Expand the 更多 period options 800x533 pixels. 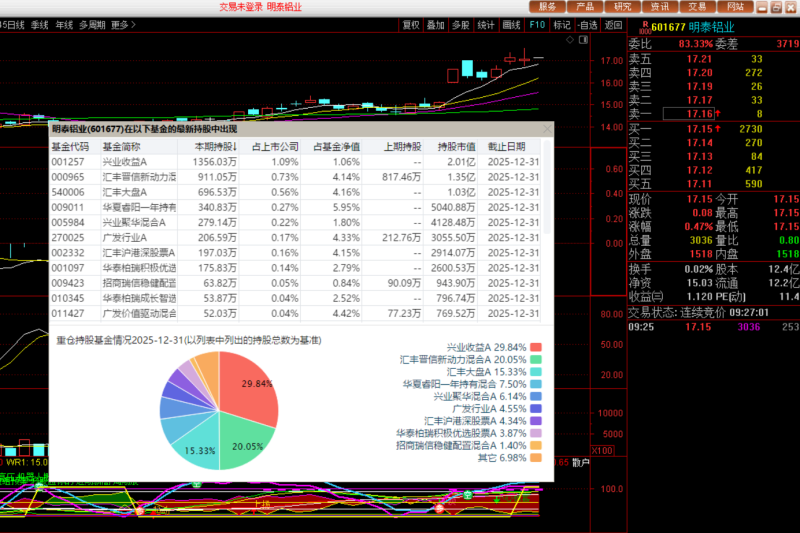[x=123, y=25]
